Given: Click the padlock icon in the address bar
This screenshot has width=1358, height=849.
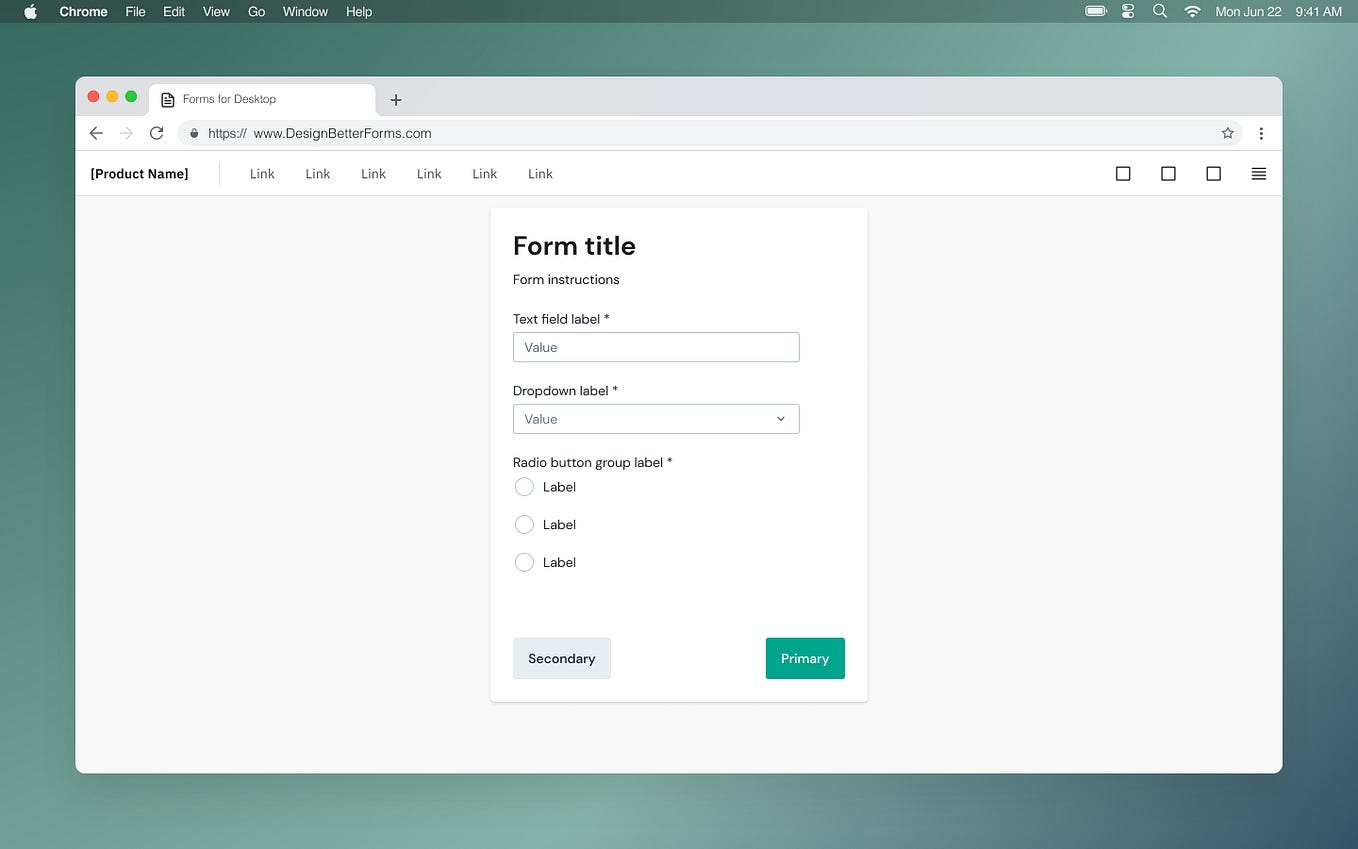Looking at the screenshot, I should [193, 132].
